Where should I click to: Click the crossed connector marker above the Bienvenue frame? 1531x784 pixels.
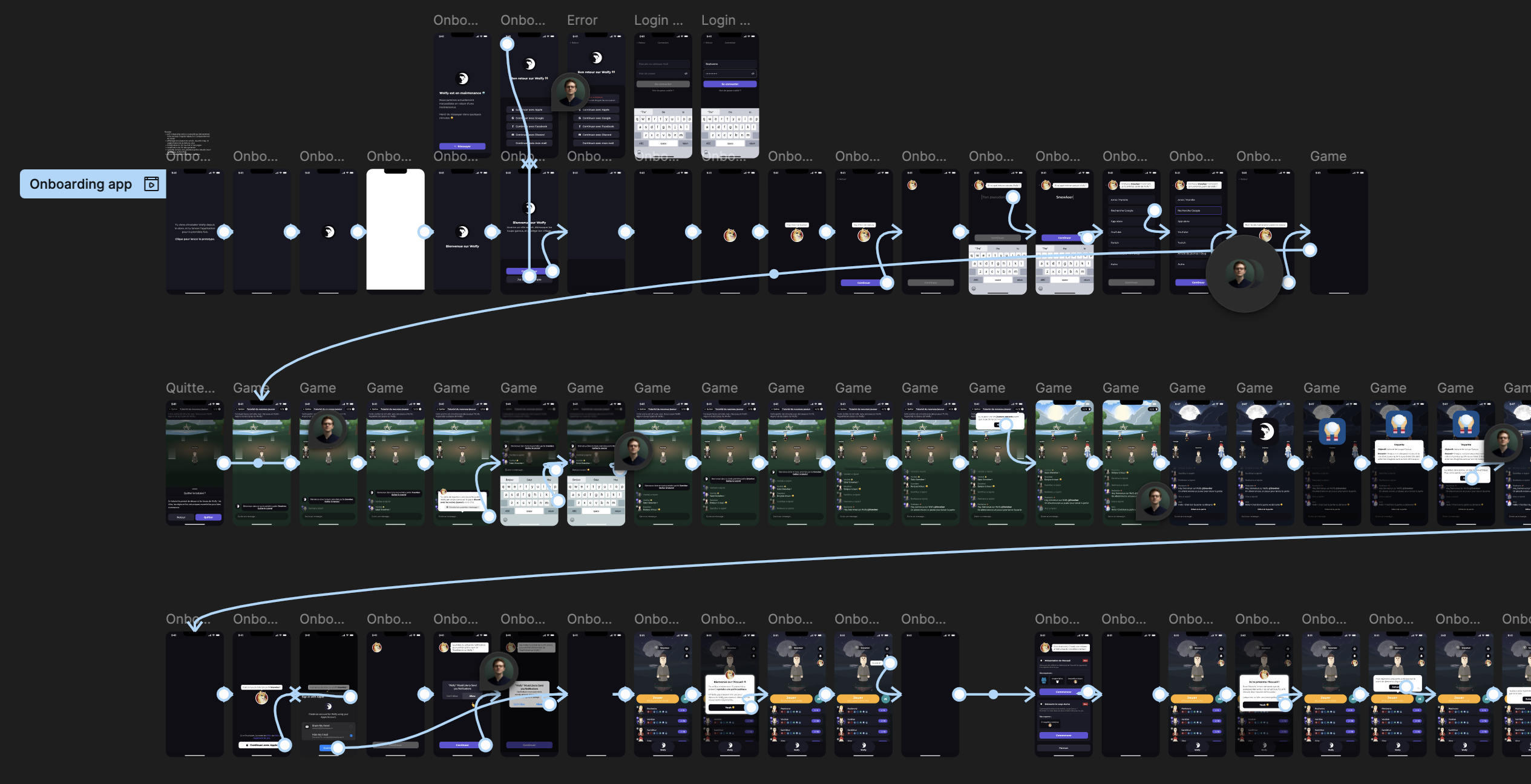[529, 163]
